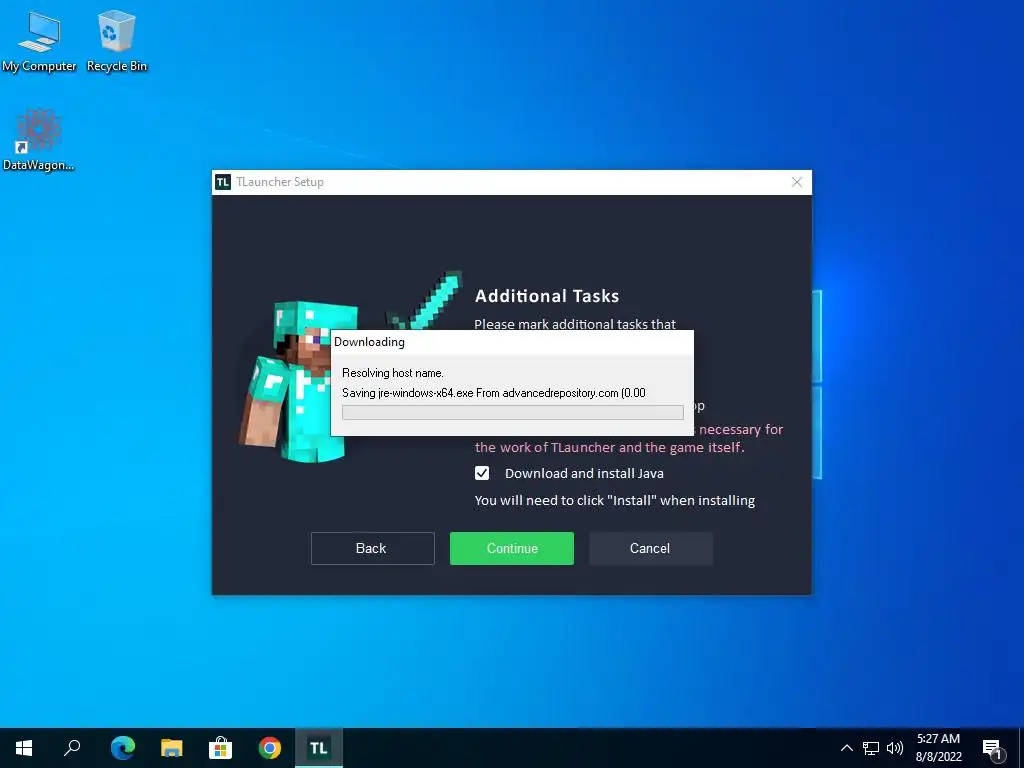The width and height of the screenshot is (1024, 768).
Task: Go Back in TLauncher Setup
Action: point(372,548)
